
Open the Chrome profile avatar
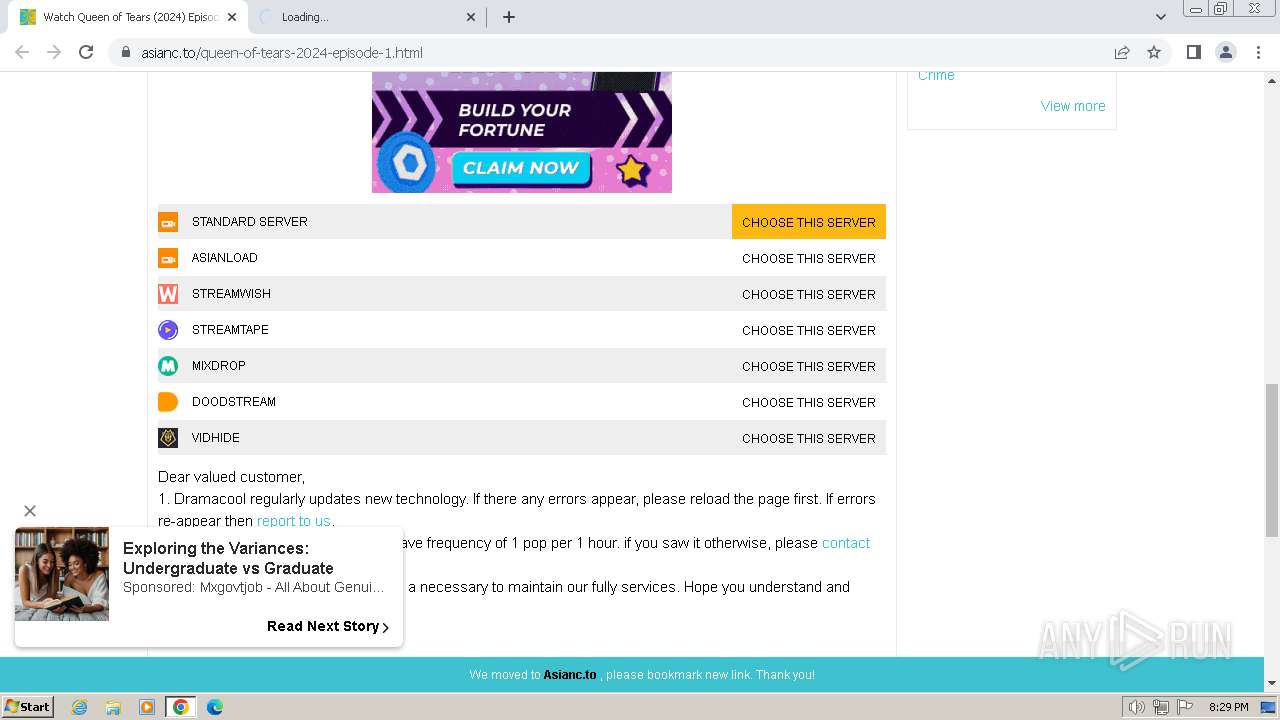pos(1225,52)
